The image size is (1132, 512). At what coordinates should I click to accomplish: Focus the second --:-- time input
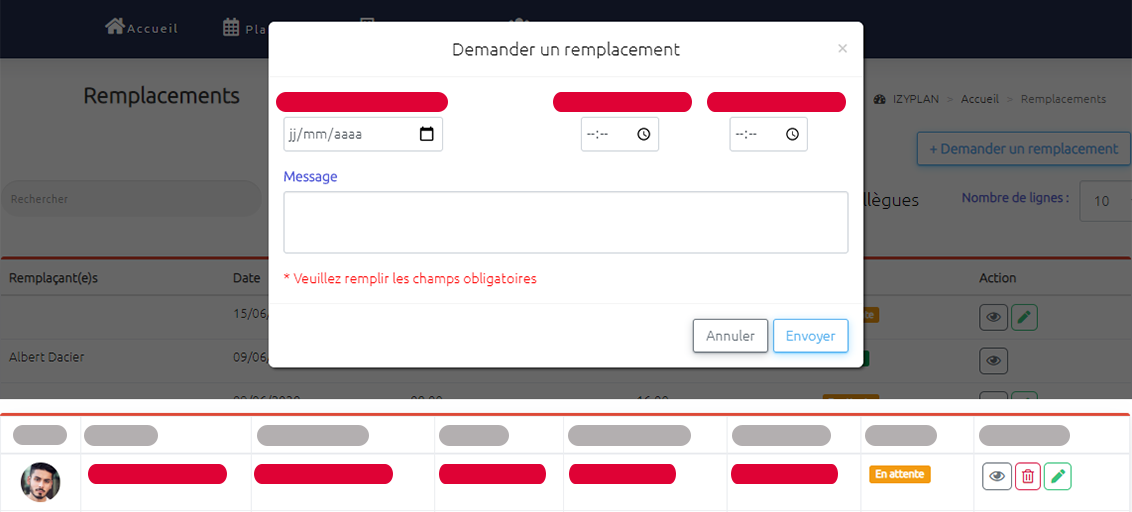(769, 134)
